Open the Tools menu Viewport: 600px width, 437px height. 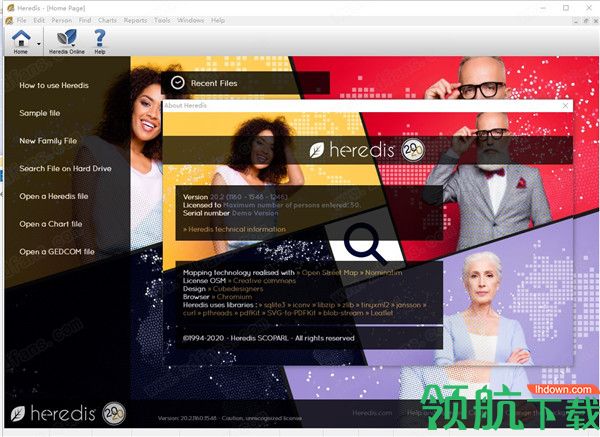(162, 20)
